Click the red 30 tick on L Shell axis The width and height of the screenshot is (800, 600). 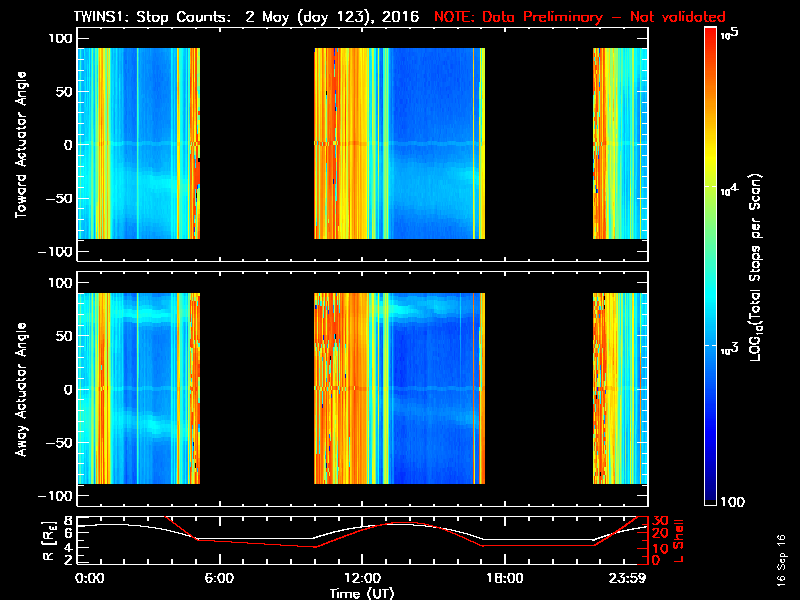[x=660, y=521]
